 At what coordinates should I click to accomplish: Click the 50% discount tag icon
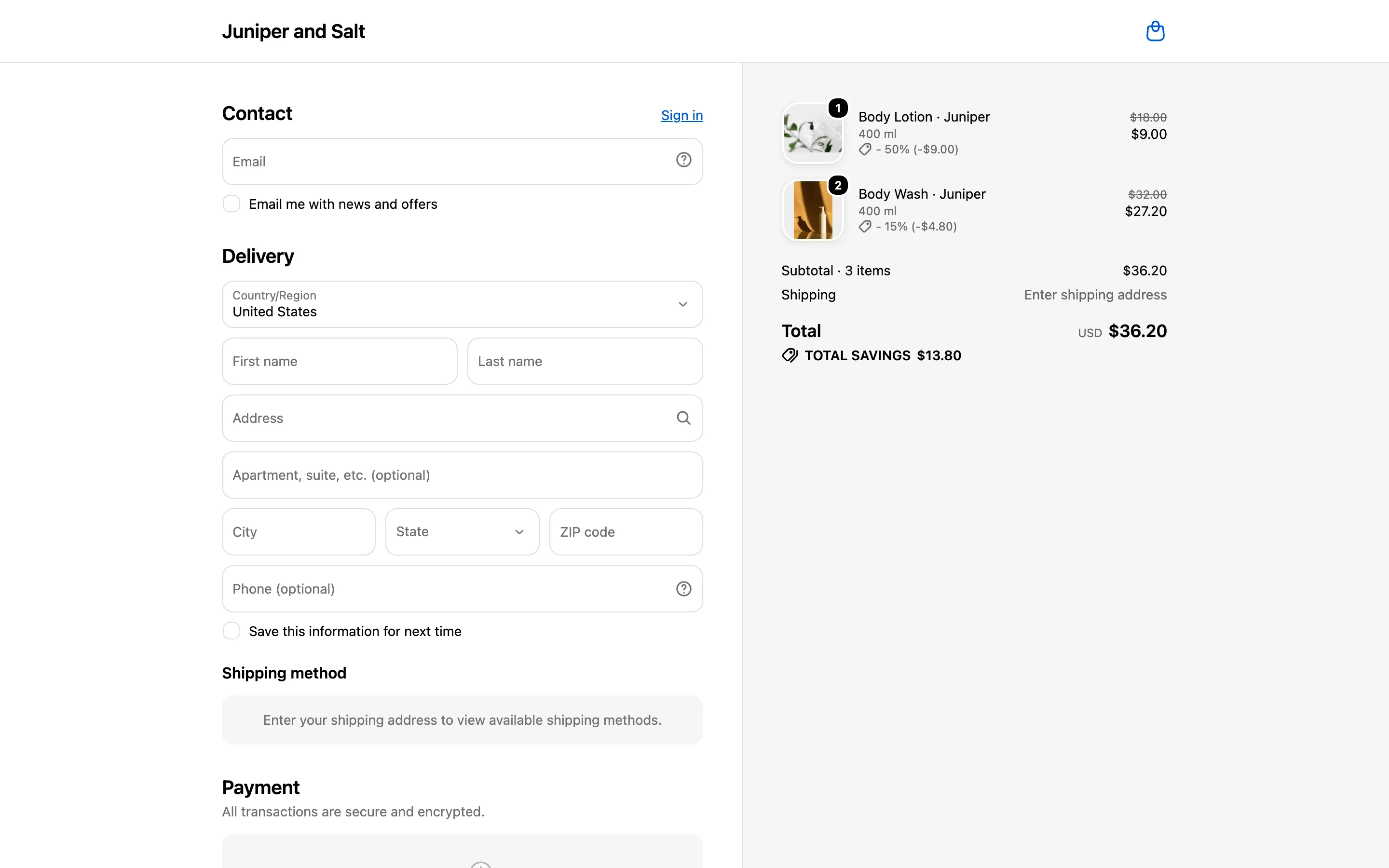(865, 149)
